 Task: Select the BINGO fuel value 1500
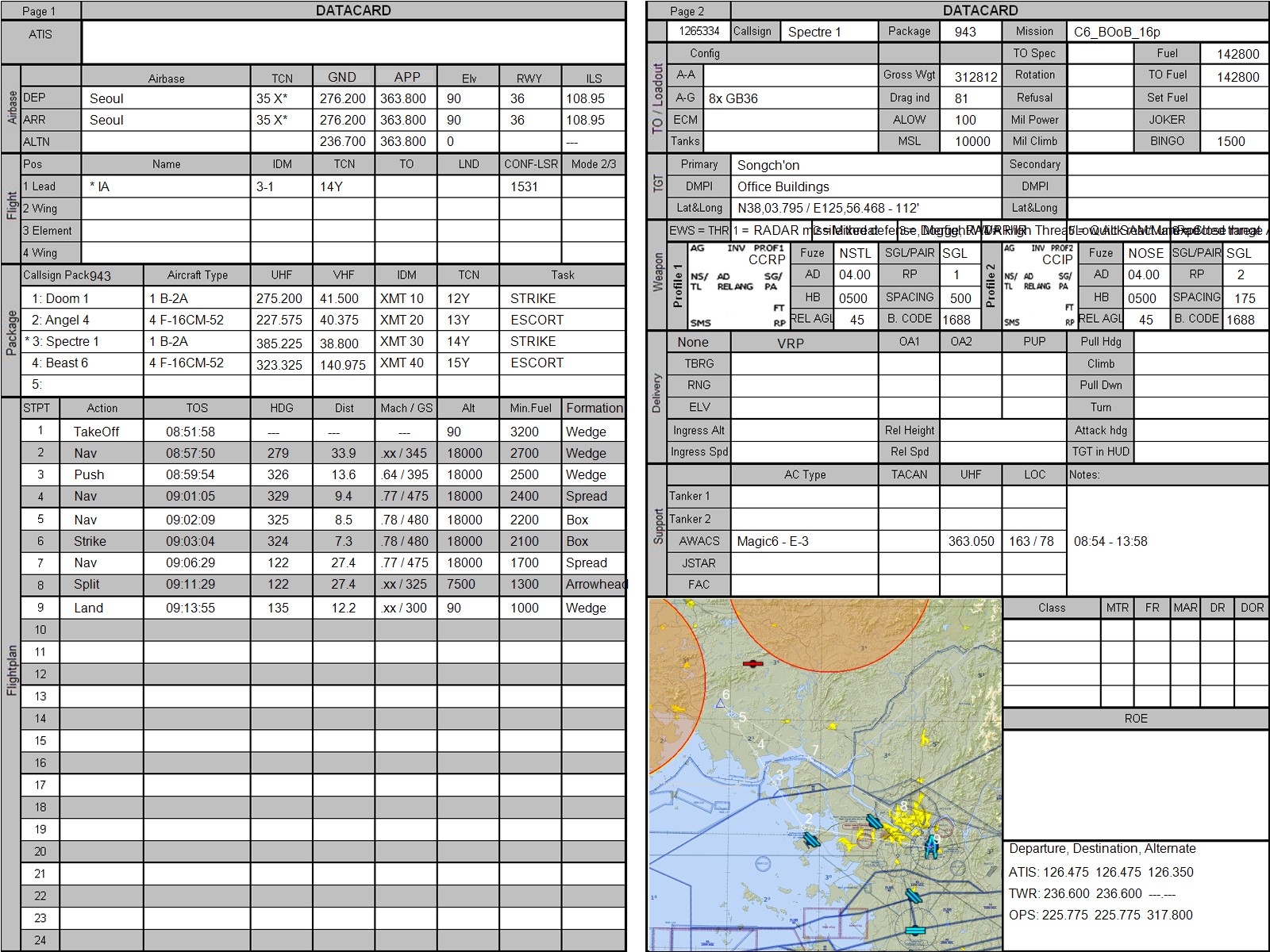click(1233, 141)
